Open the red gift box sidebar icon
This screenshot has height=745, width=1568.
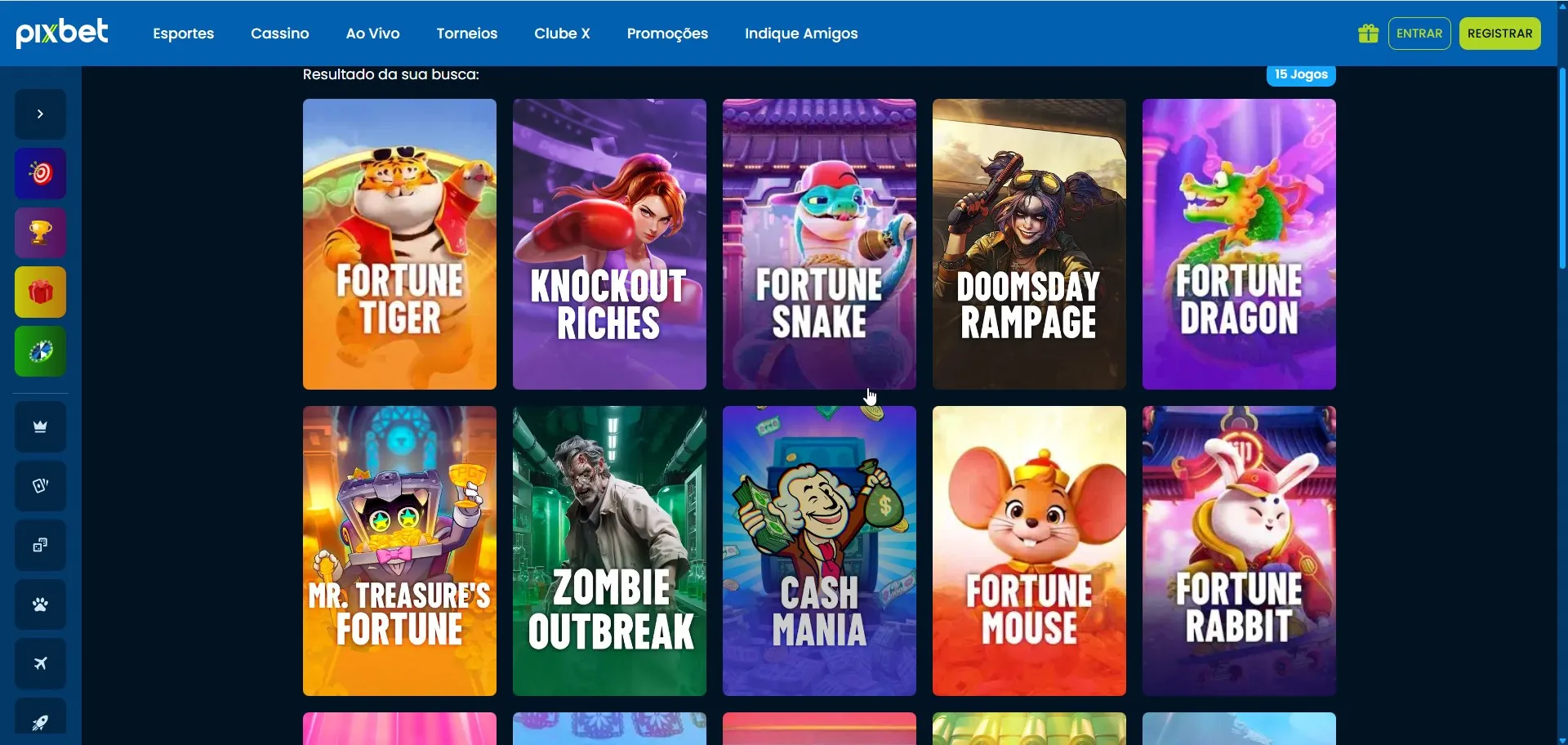pos(40,292)
